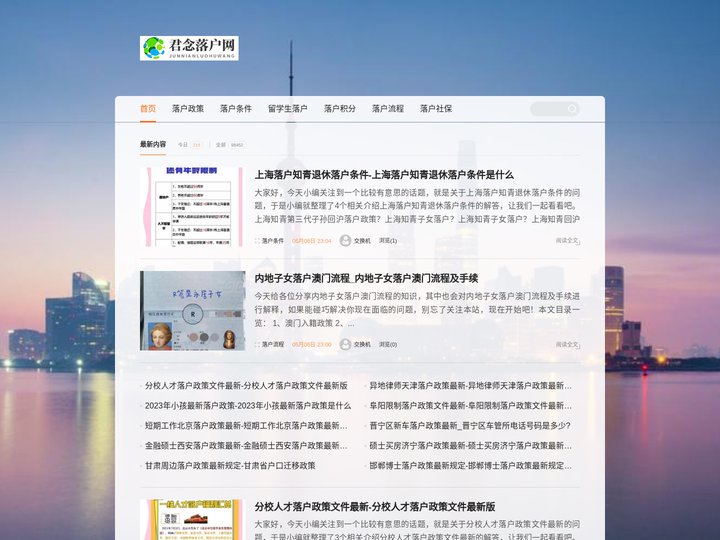Viewport: 720px width, 540px height.
Task: Click the 落户流程 category tag under second article
Action: click(x=273, y=344)
